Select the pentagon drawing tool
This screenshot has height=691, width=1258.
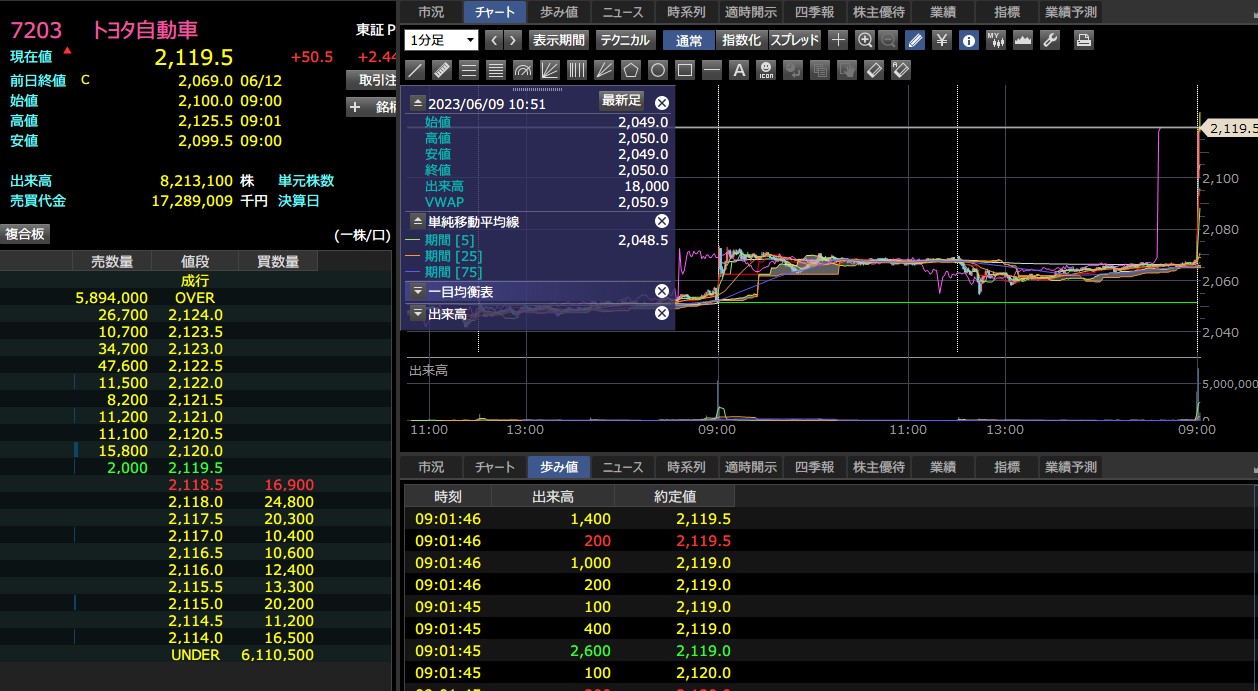click(631, 70)
